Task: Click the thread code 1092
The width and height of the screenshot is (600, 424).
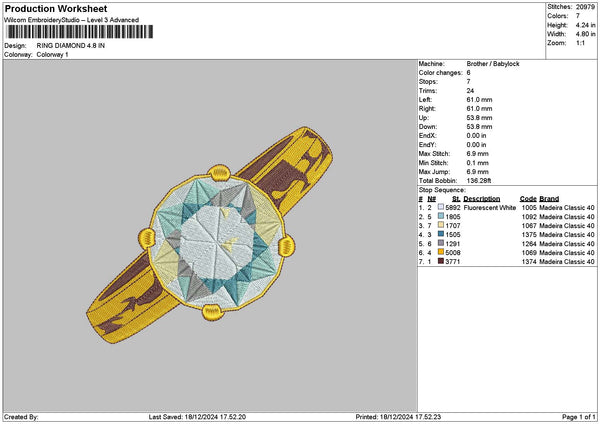Action: pyautogui.click(x=529, y=217)
